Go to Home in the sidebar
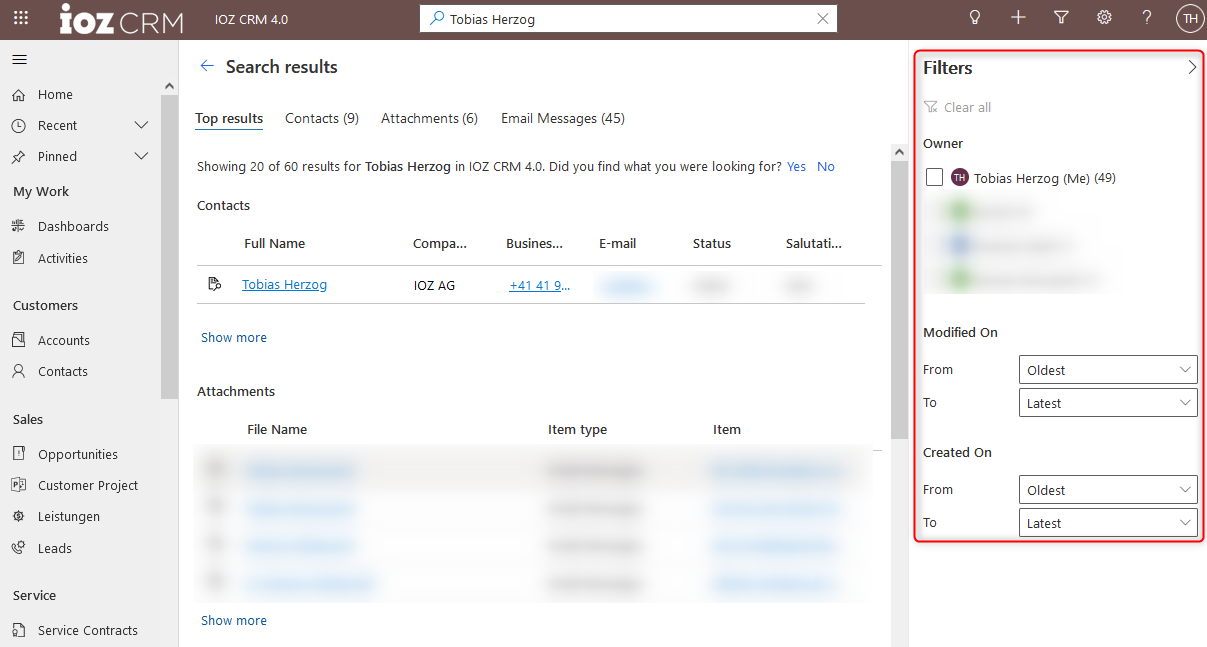Viewport: 1207px width, 647px height. pyautogui.click(x=55, y=95)
